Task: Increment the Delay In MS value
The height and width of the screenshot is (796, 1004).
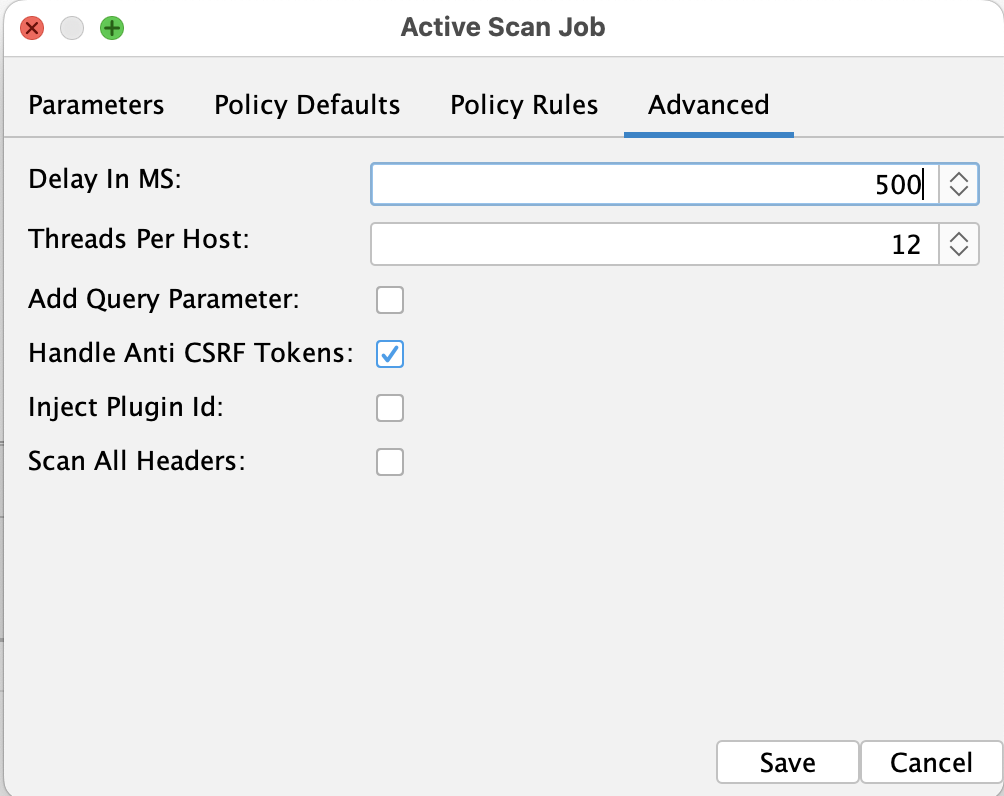Action: pyautogui.click(x=959, y=177)
